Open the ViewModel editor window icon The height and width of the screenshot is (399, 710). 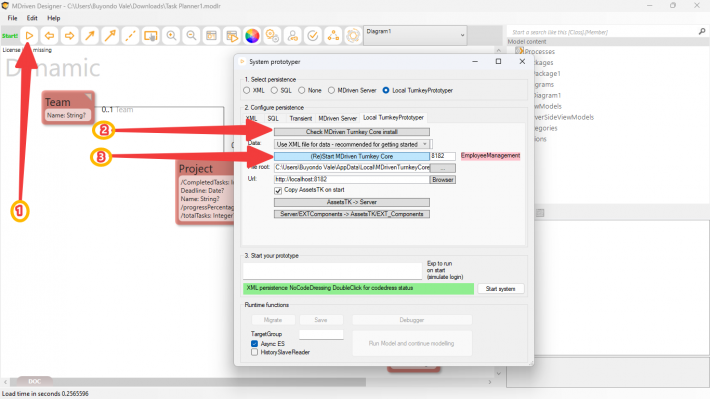click(211, 35)
